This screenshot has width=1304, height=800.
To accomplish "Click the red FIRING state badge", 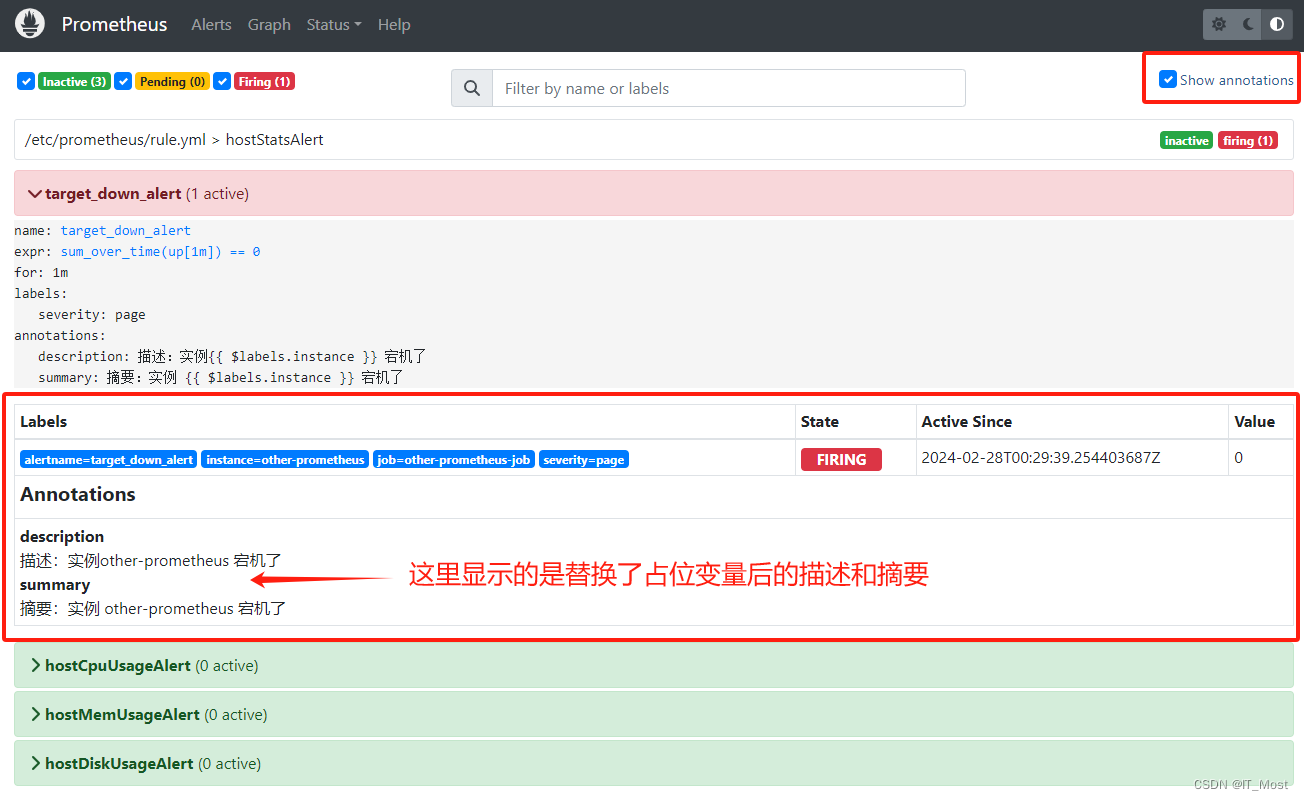I will click(841, 460).
